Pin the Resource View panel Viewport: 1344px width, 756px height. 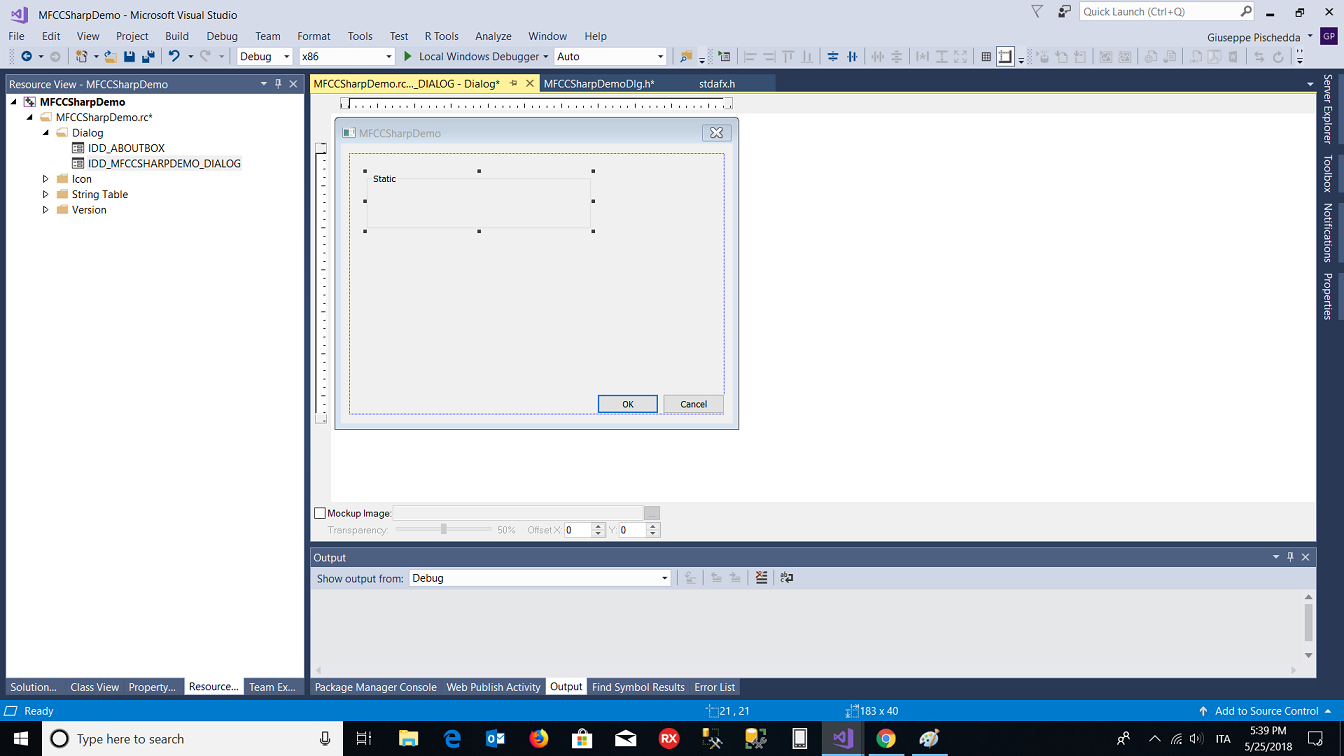[278, 84]
